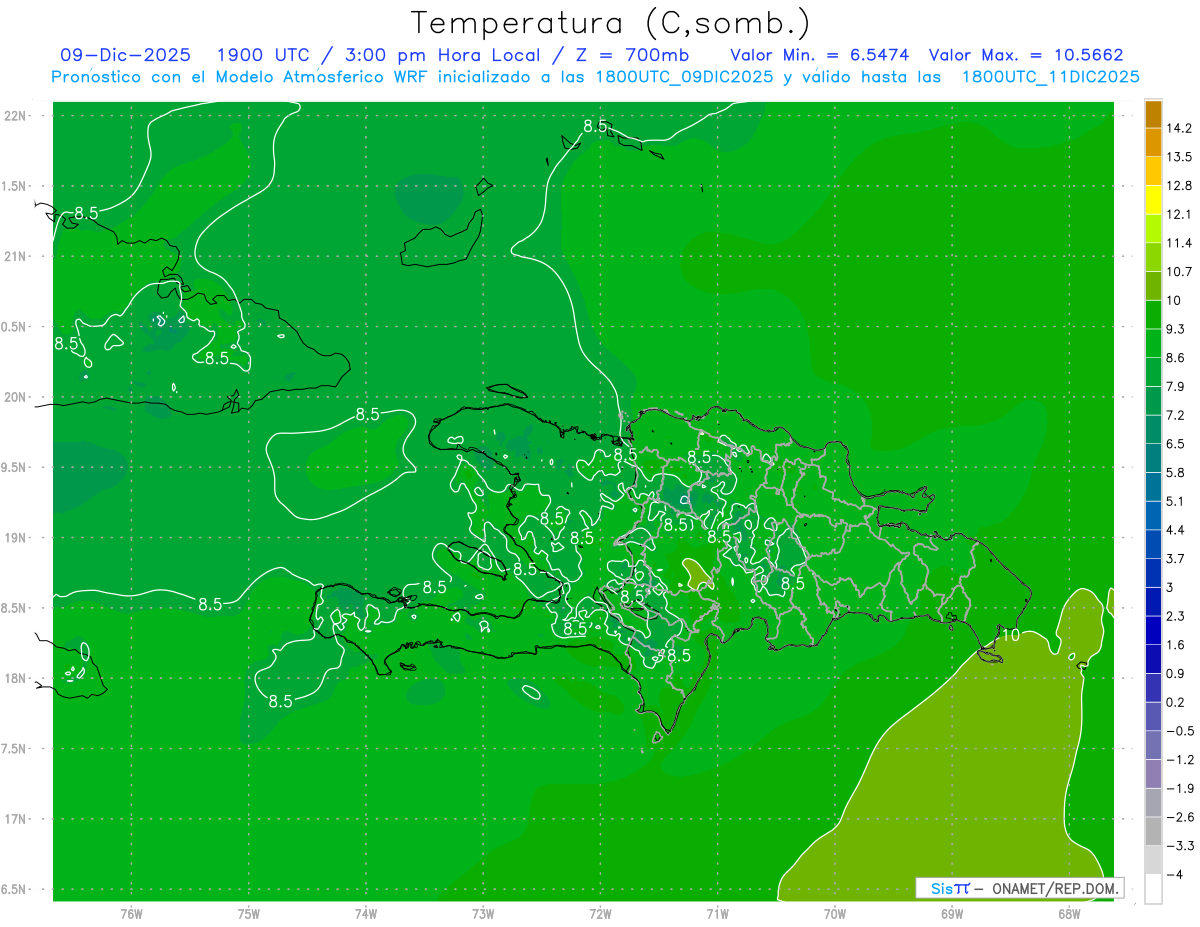Screen dimensions: 1200x927
Task: Click the '12.1' value on the color scale
Action: pos(1178,214)
